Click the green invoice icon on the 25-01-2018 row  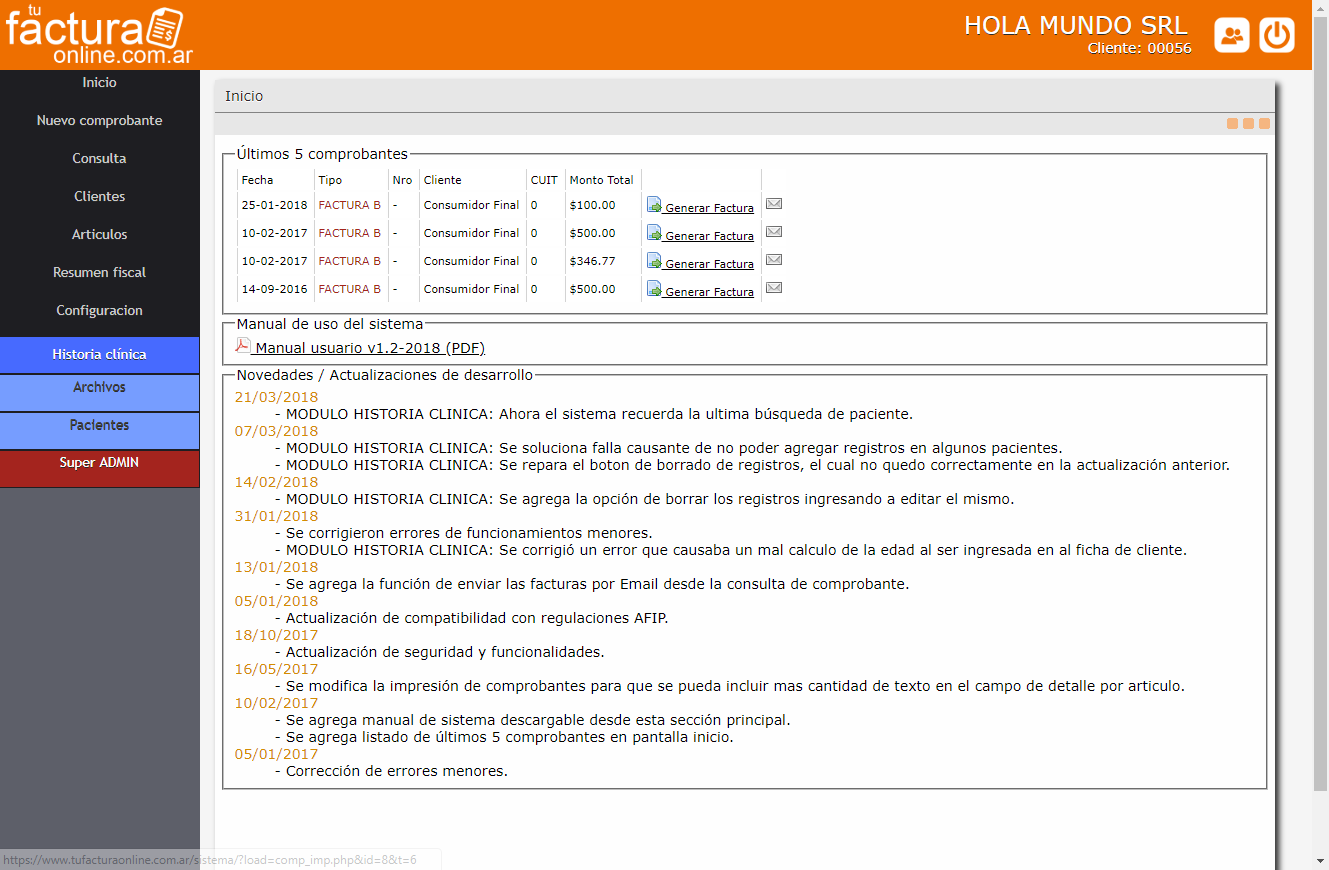(654, 204)
